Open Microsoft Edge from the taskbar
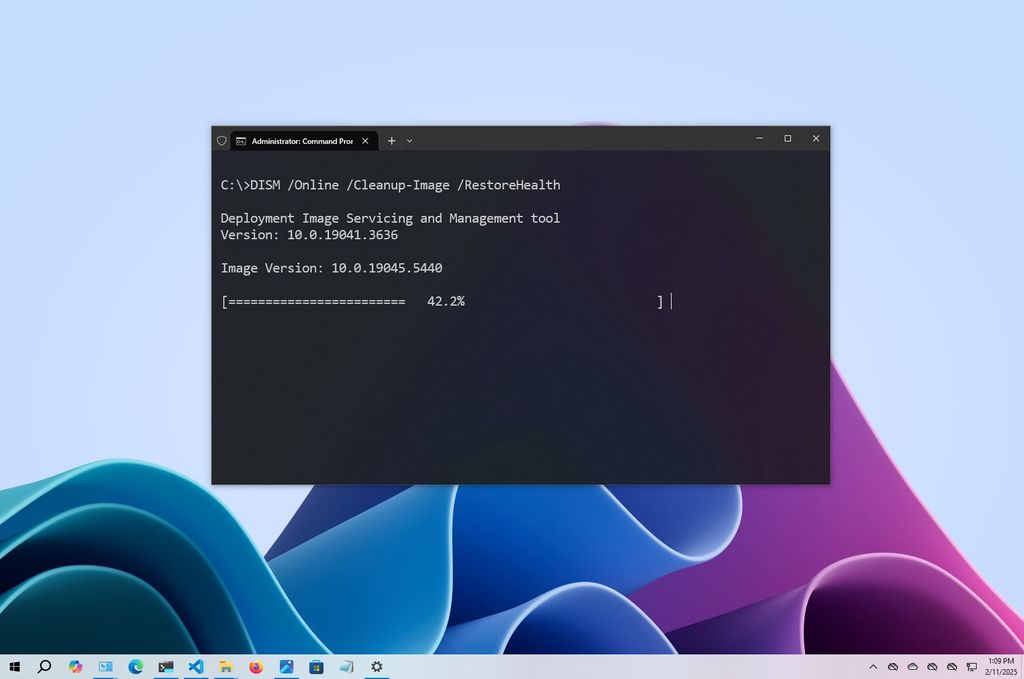Screen dimensions: 1024x679 137,667
